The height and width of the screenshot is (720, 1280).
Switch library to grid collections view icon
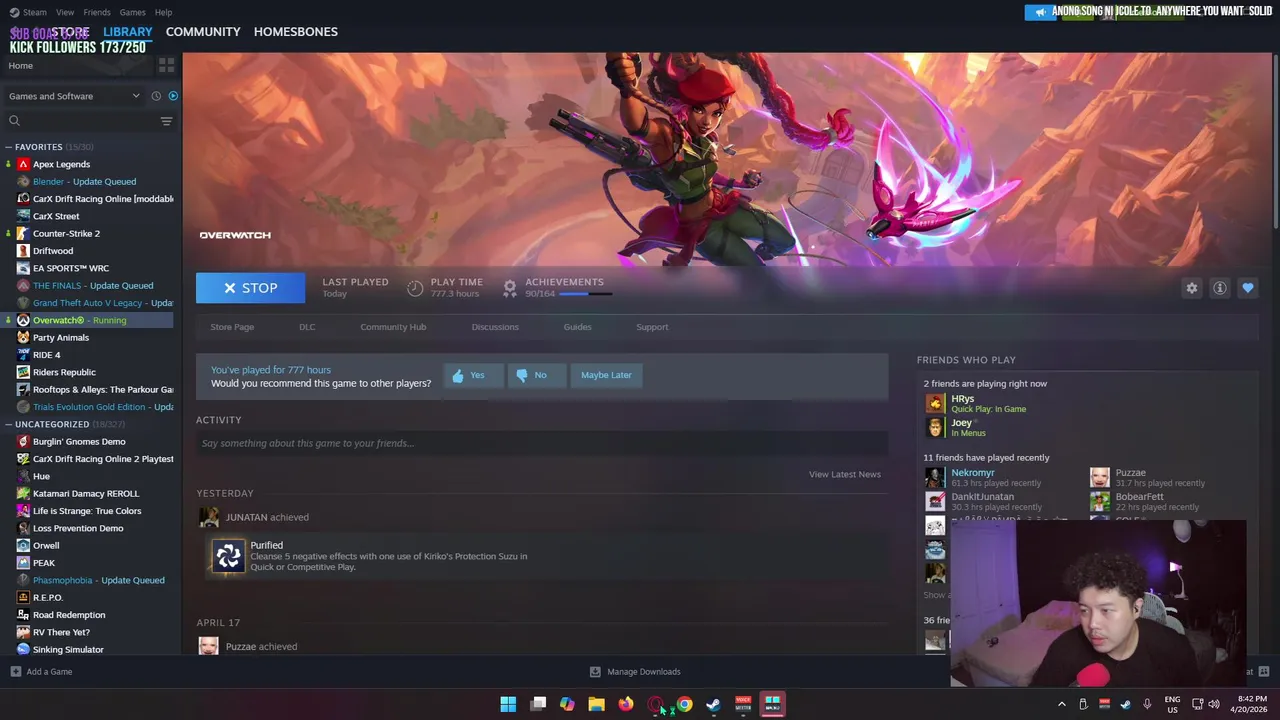[x=166, y=65]
